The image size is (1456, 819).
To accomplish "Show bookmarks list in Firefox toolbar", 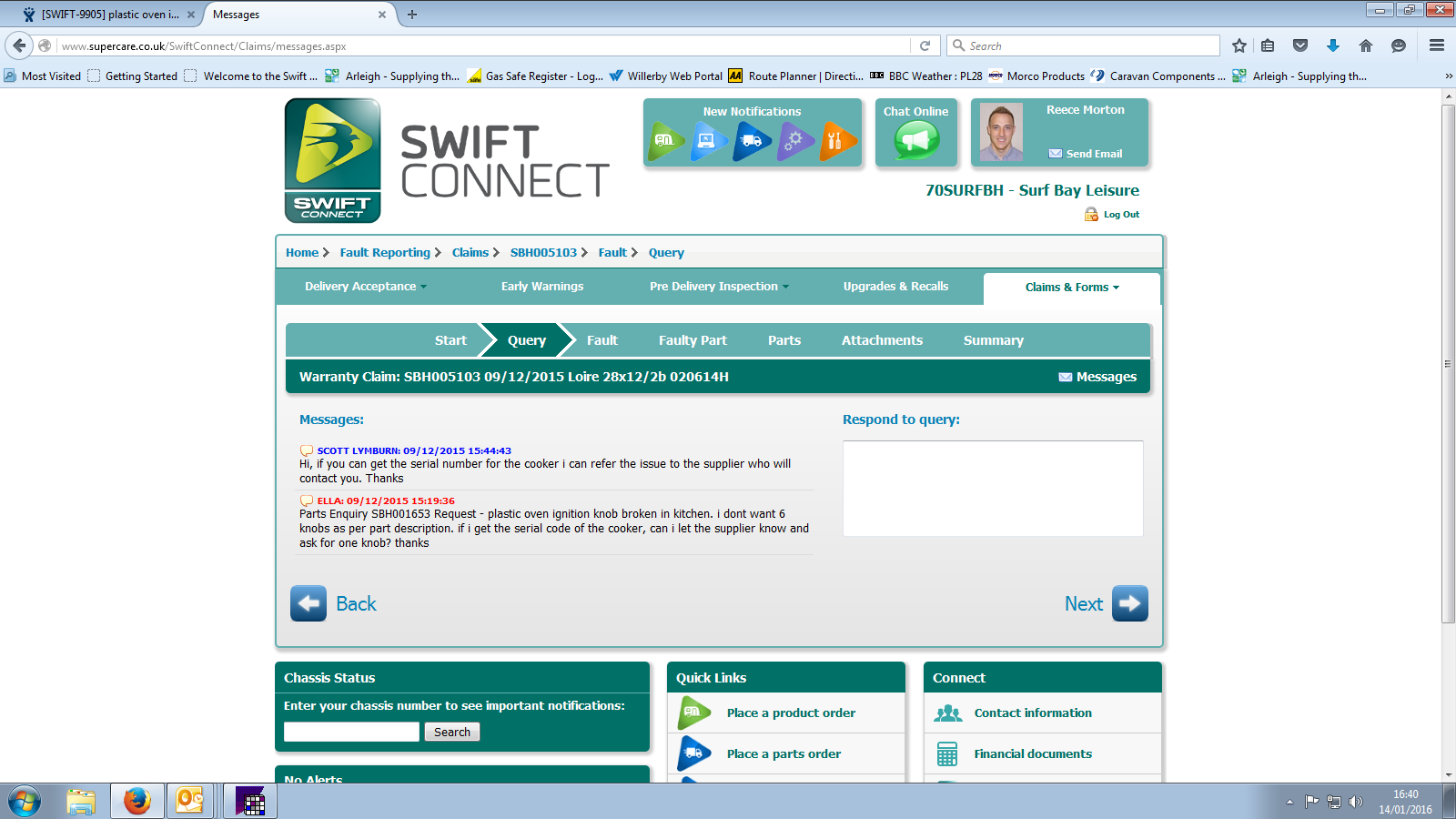I will pos(1268,45).
